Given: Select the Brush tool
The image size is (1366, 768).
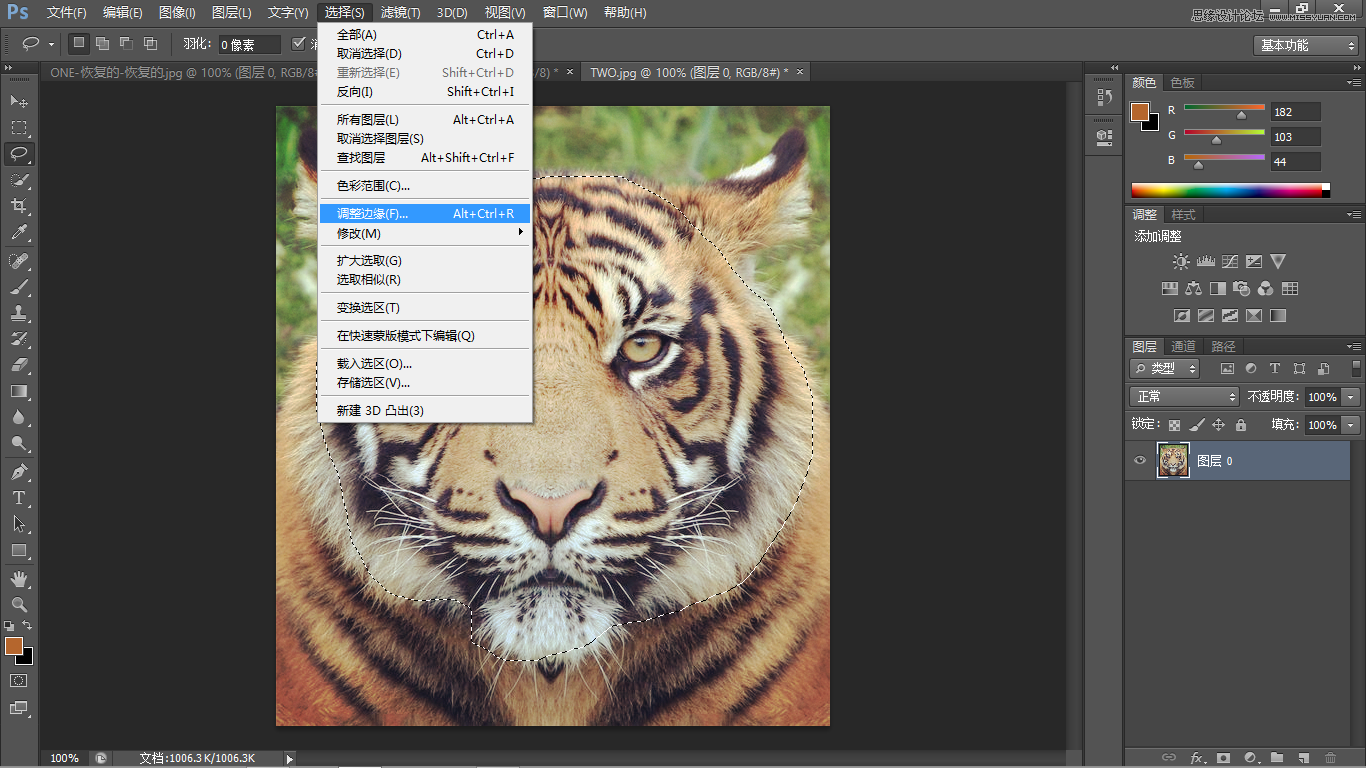Looking at the screenshot, I should click(19, 287).
